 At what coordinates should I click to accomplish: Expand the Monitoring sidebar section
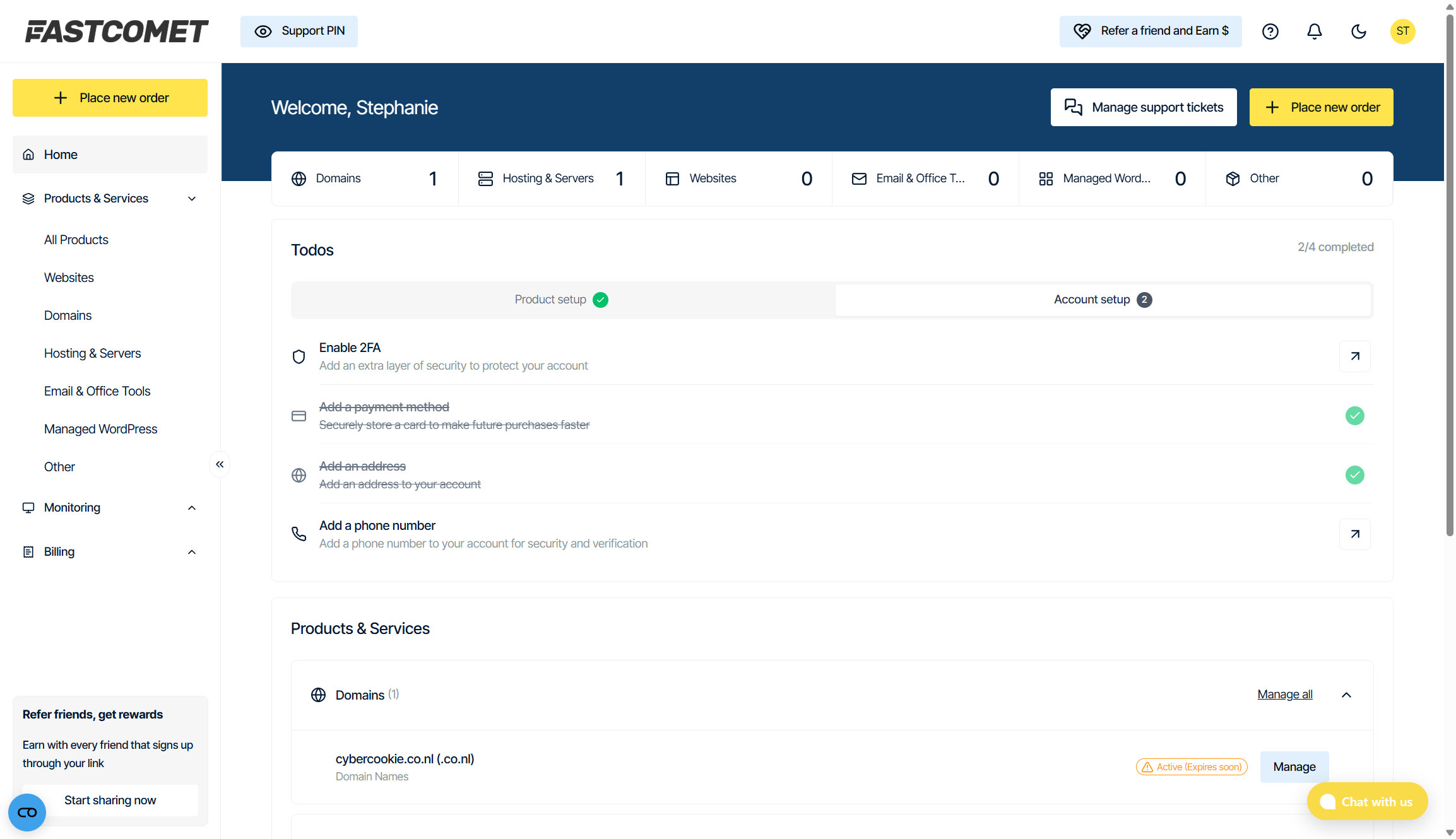click(x=192, y=508)
